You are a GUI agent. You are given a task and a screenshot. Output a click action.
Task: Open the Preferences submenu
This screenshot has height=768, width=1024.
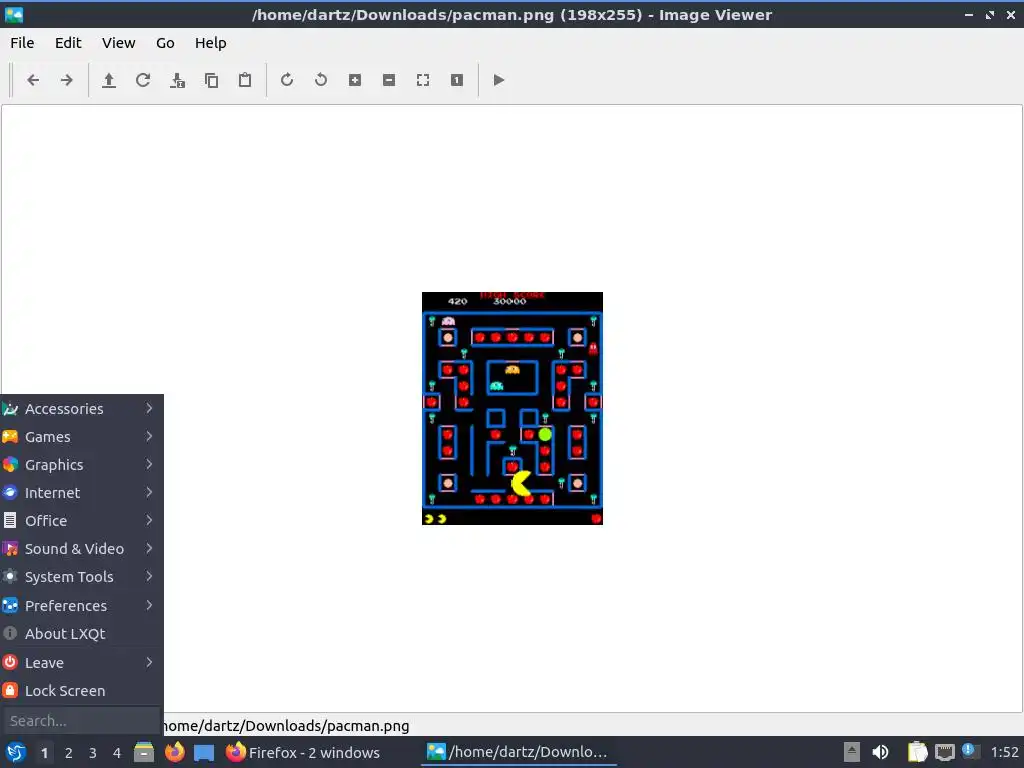point(81,606)
